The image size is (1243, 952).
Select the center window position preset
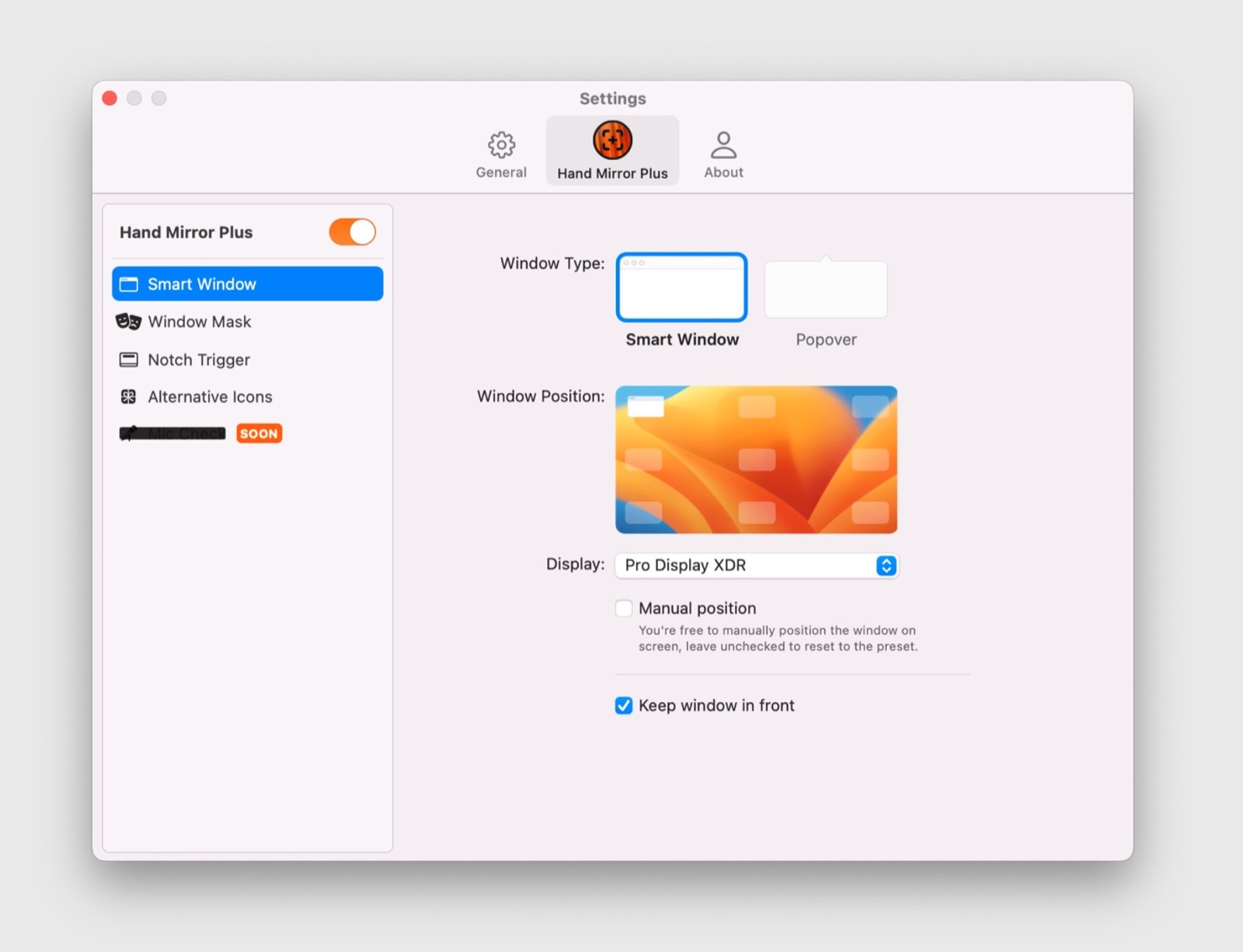click(757, 460)
